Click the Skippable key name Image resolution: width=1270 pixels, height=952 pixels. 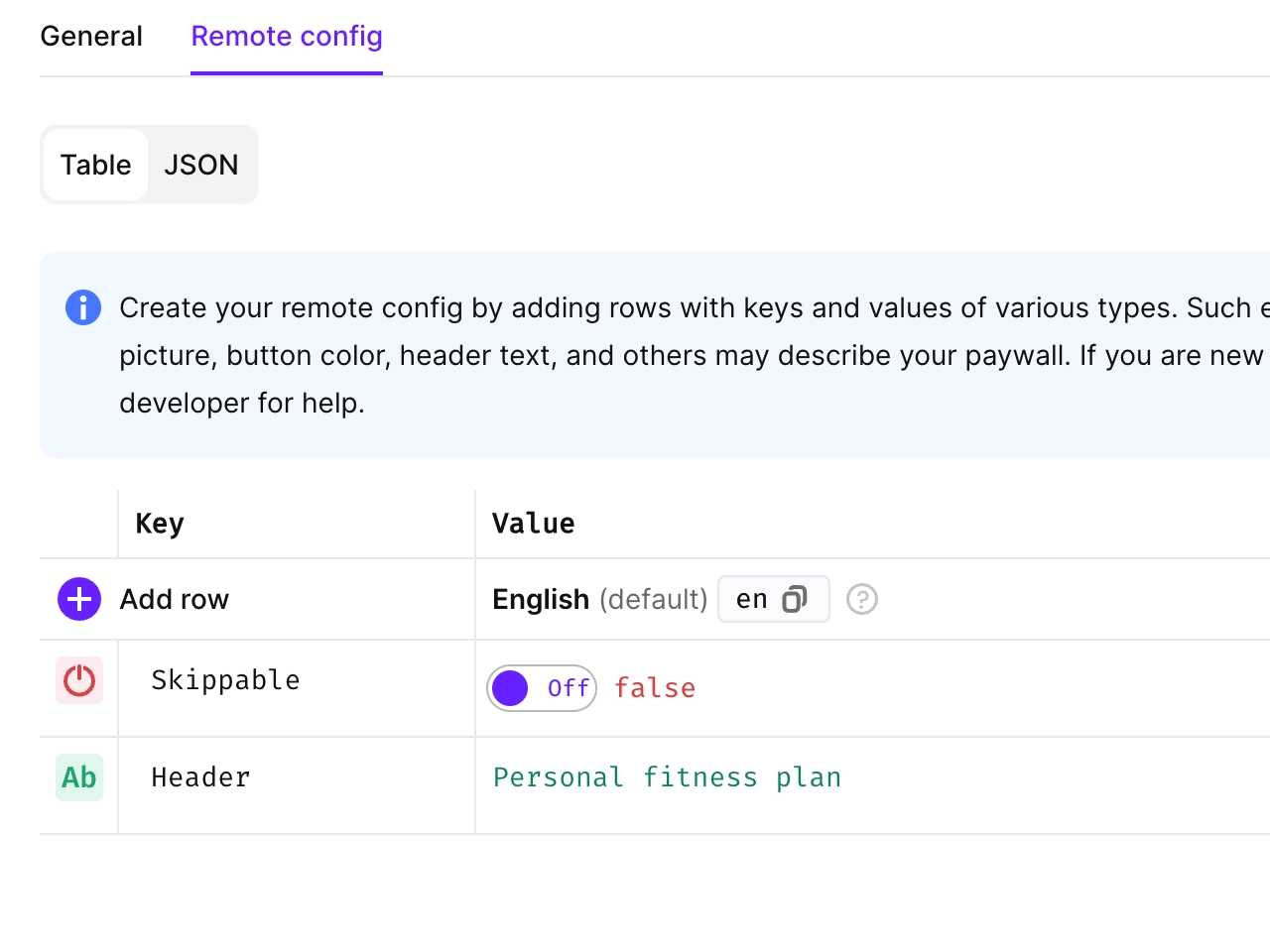pos(225,680)
